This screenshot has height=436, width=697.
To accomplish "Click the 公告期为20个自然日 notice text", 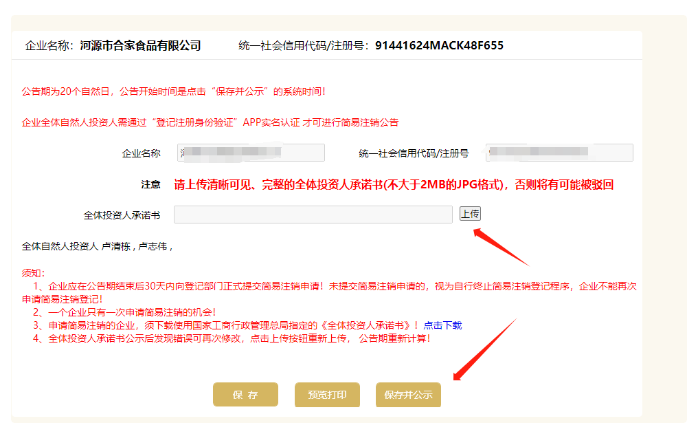I will tap(173, 92).
